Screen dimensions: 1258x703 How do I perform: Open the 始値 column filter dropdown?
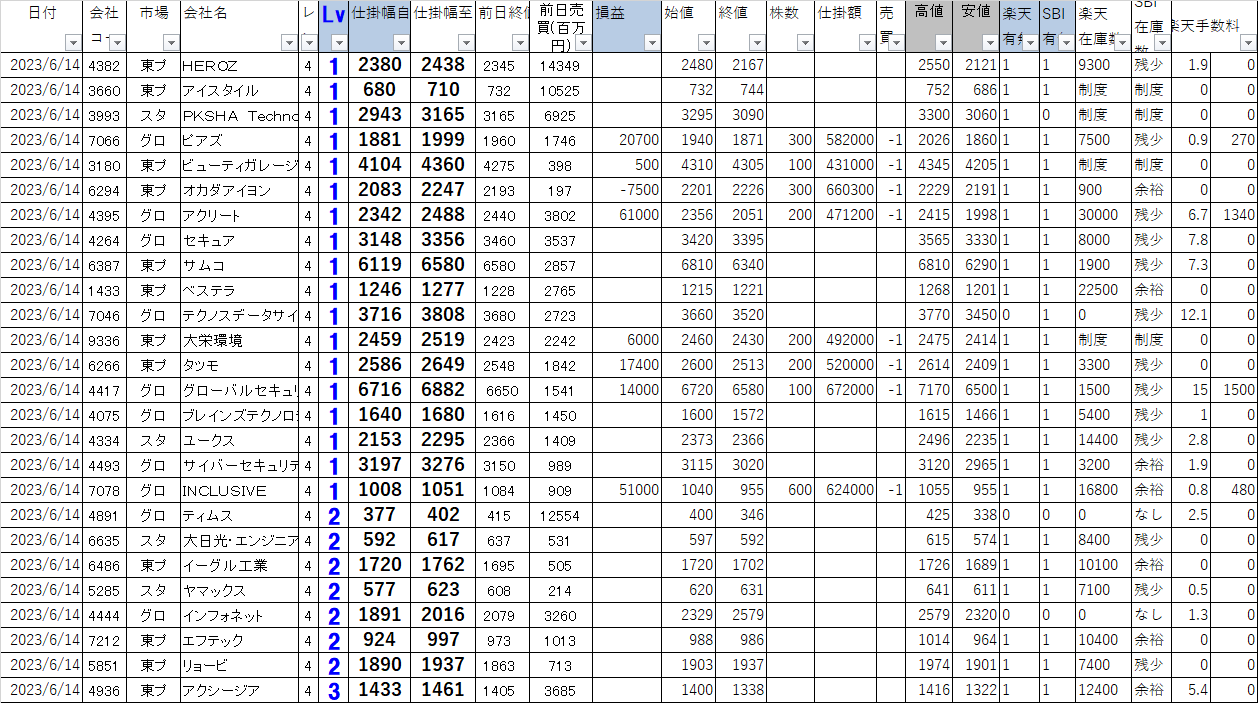pos(706,43)
